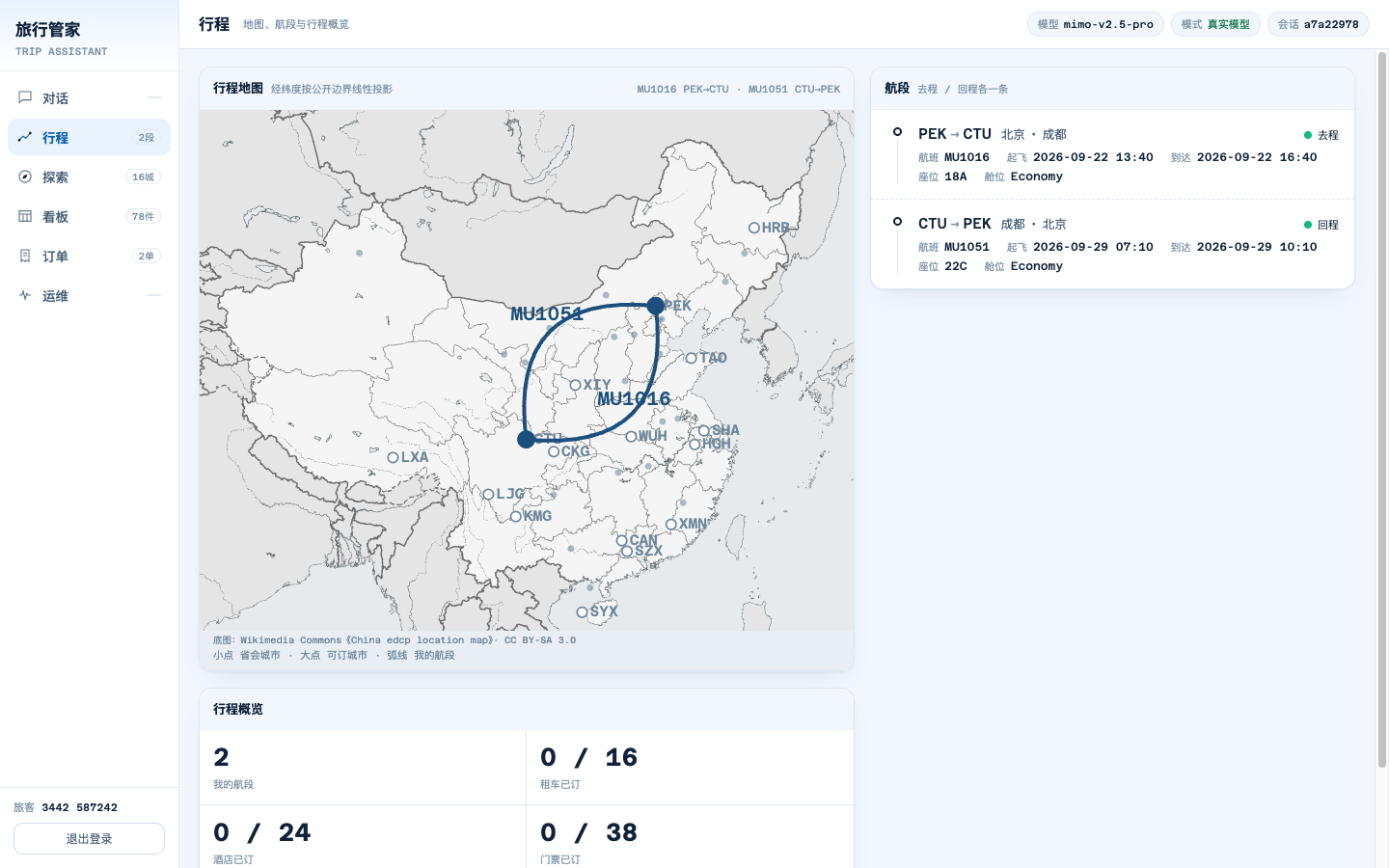Click the 订单 receipt icon
This screenshot has width=1389, height=868.
click(25, 256)
